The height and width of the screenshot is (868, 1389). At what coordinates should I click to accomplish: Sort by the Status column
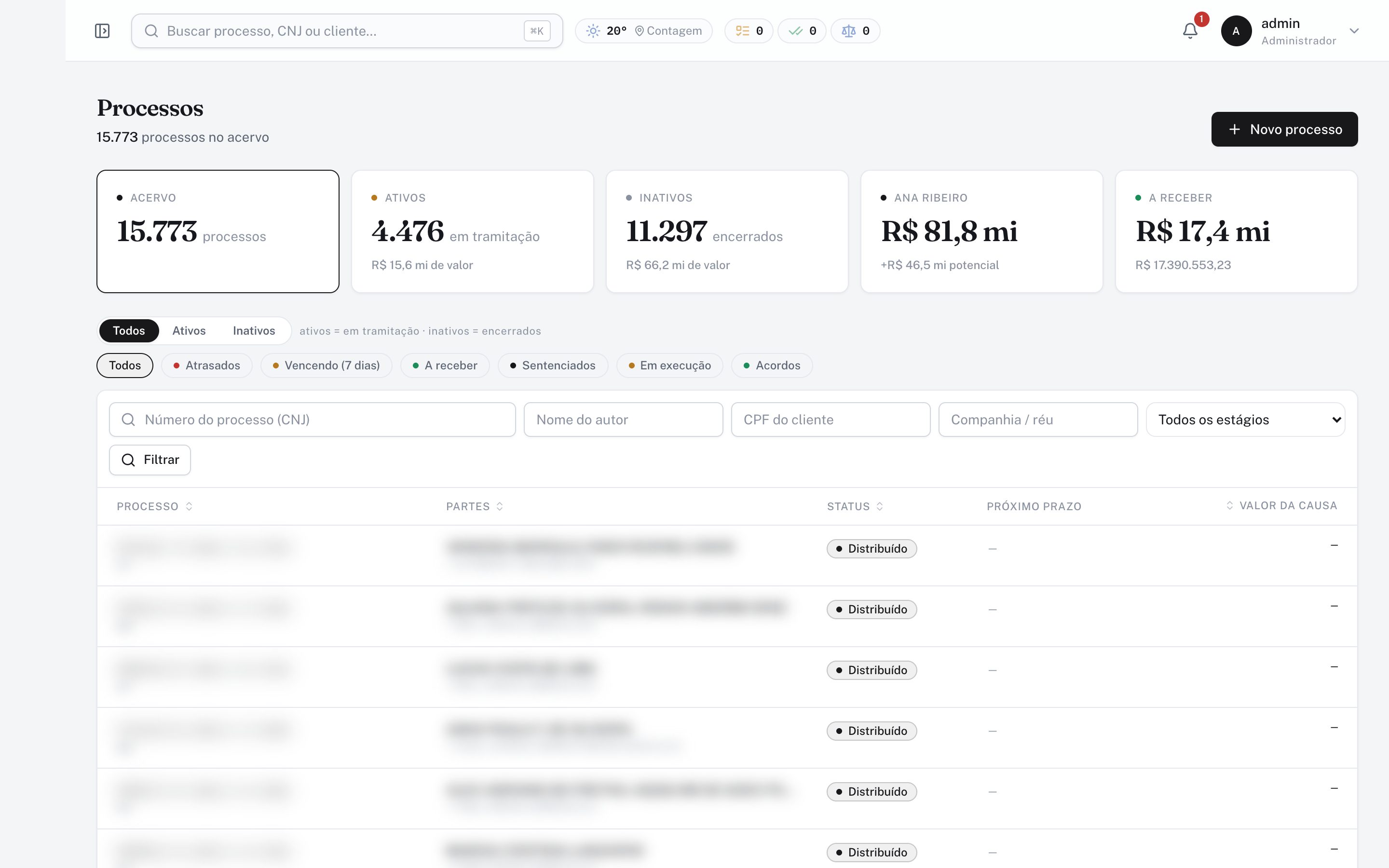pyautogui.click(x=855, y=506)
